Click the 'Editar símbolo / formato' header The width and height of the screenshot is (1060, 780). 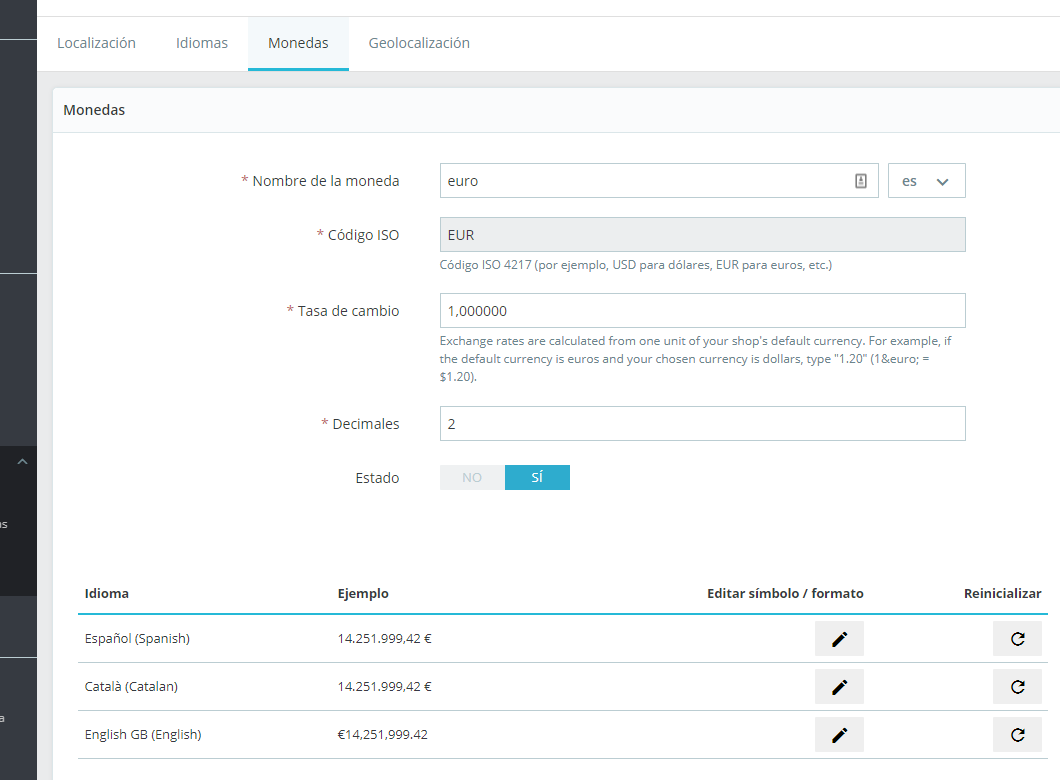pyautogui.click(x=786, y=593)
